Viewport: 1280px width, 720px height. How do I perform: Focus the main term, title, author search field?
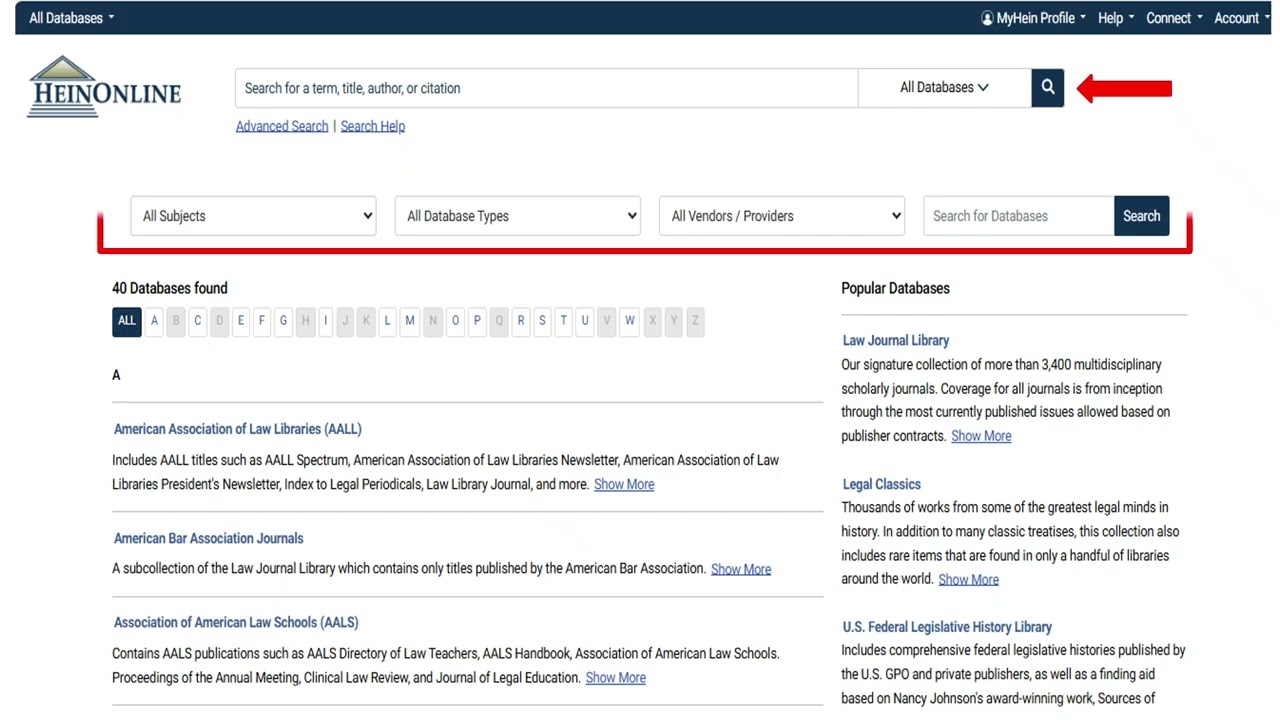pos(546,88)
